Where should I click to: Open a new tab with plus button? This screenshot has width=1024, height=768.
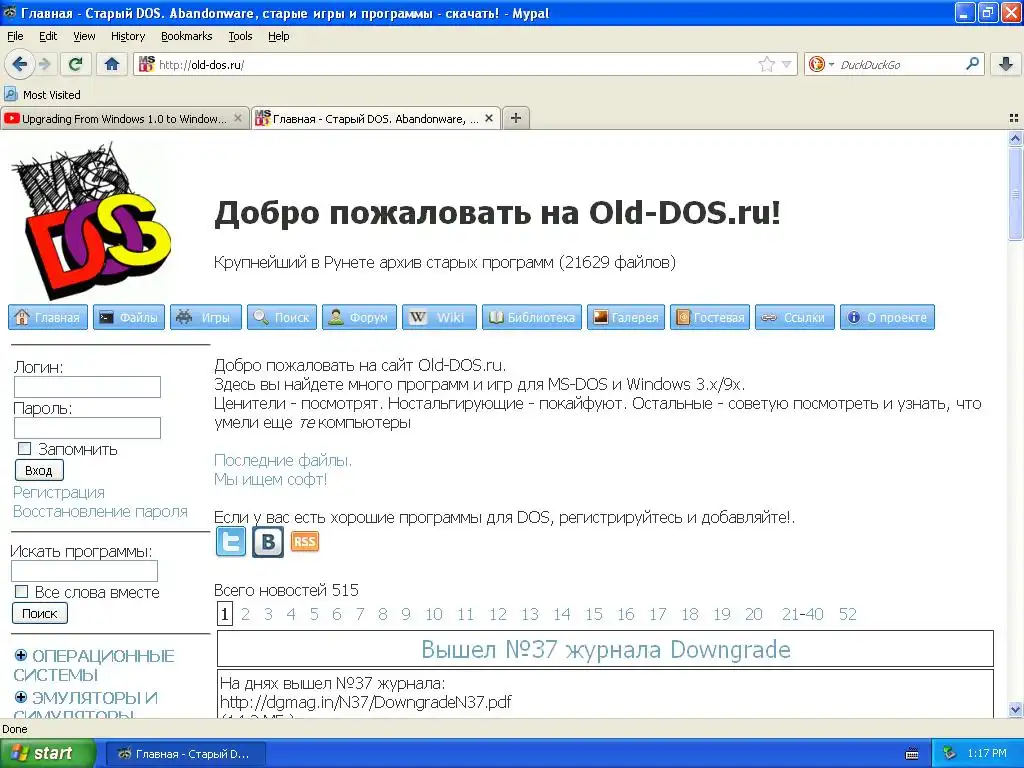pyautogui.click(x=516, y=118)
